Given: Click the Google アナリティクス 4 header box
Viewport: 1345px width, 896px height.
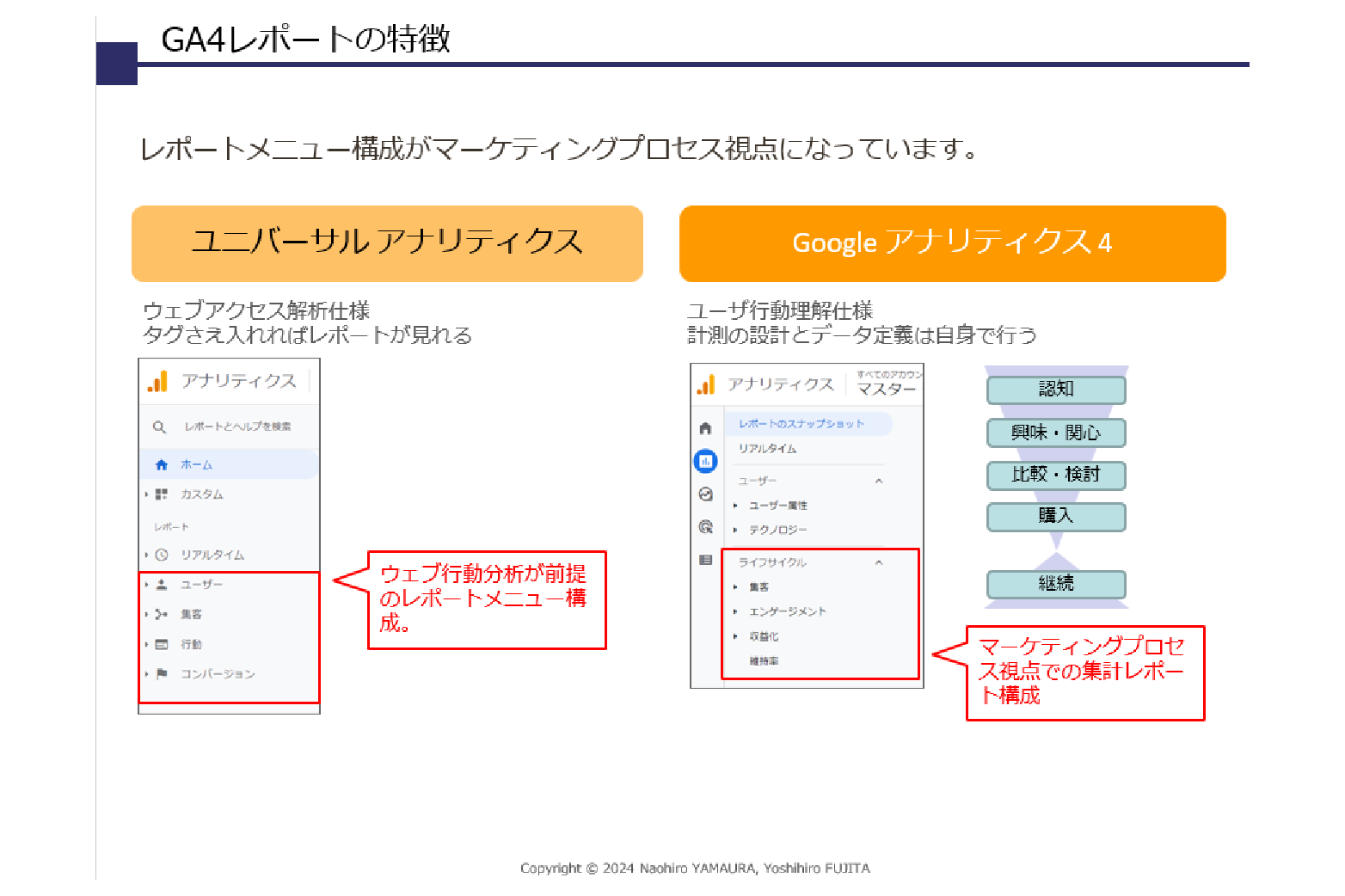Looking at the screenshot, I should (x=952, y=243).
